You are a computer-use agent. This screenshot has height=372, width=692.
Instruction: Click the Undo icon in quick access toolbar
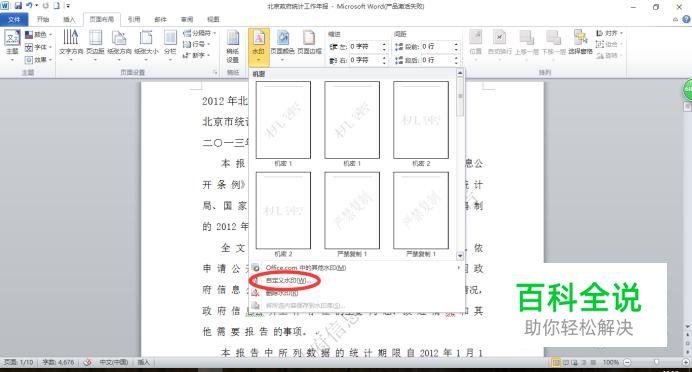point(29,6)
